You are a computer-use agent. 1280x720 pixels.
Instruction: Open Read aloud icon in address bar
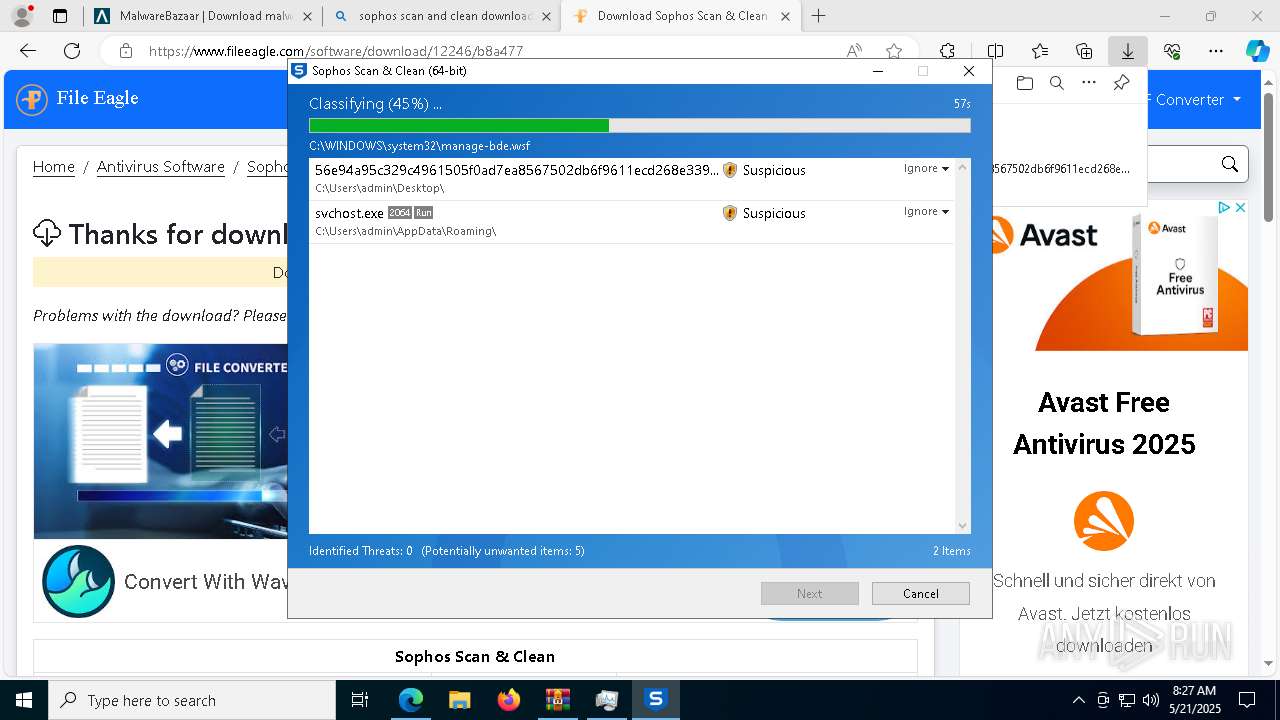854,51
